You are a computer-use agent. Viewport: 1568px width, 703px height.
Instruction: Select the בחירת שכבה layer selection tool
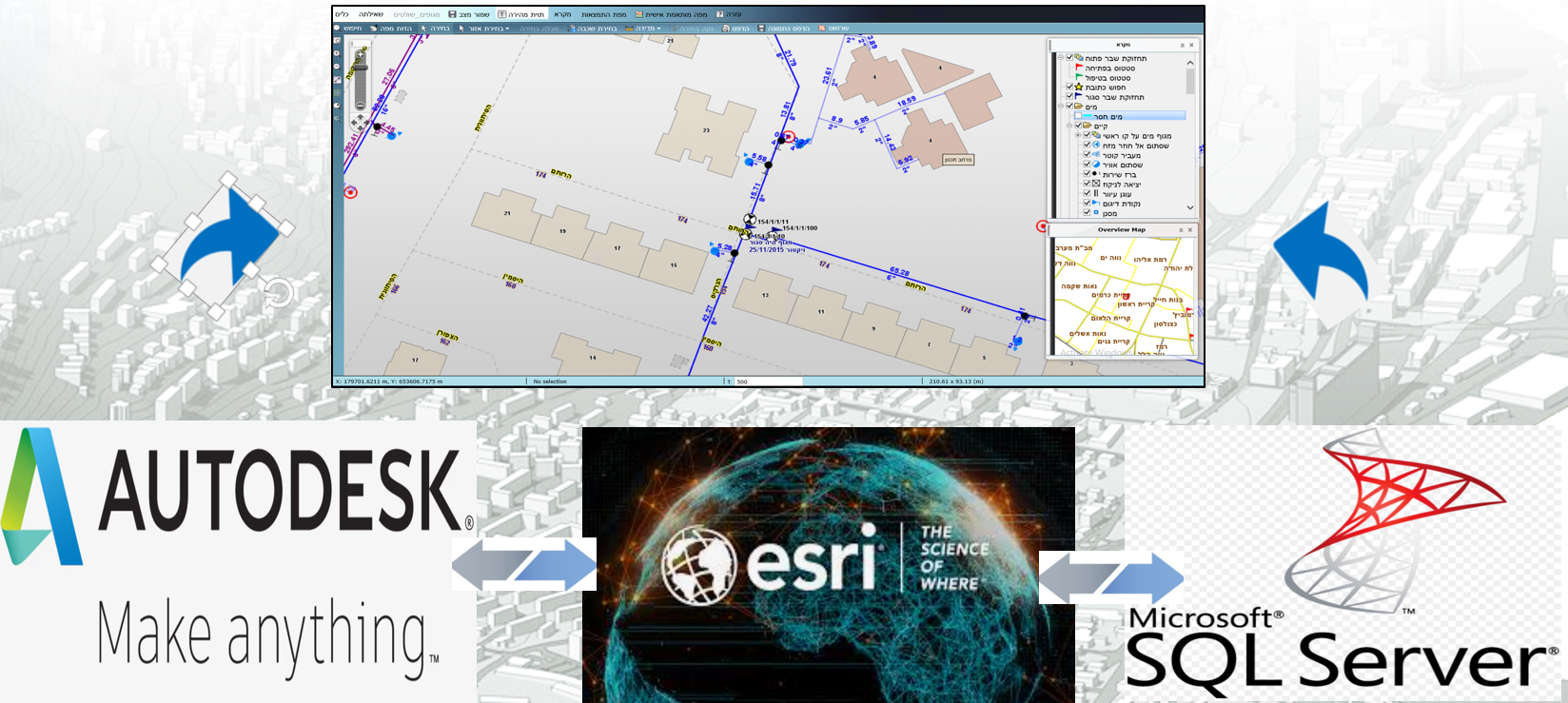point(592,29)
